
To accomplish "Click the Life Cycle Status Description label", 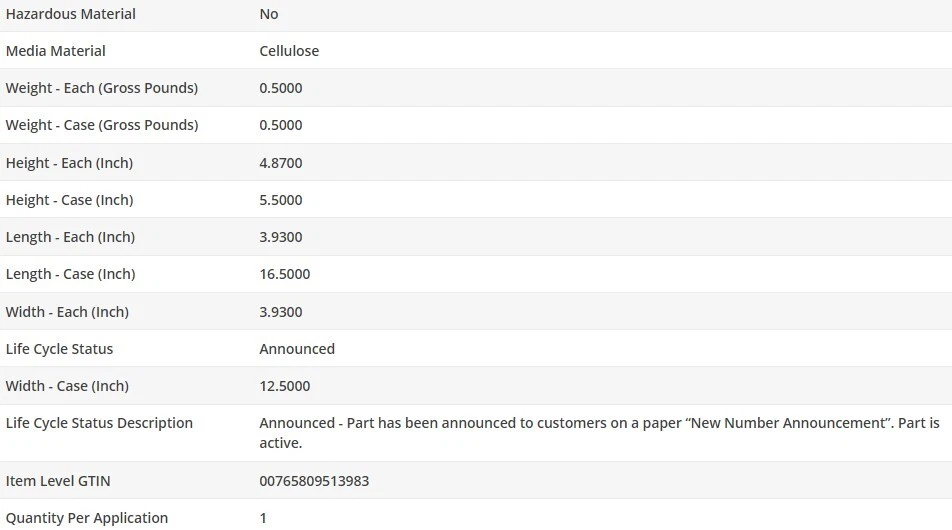I will point(99,423).
